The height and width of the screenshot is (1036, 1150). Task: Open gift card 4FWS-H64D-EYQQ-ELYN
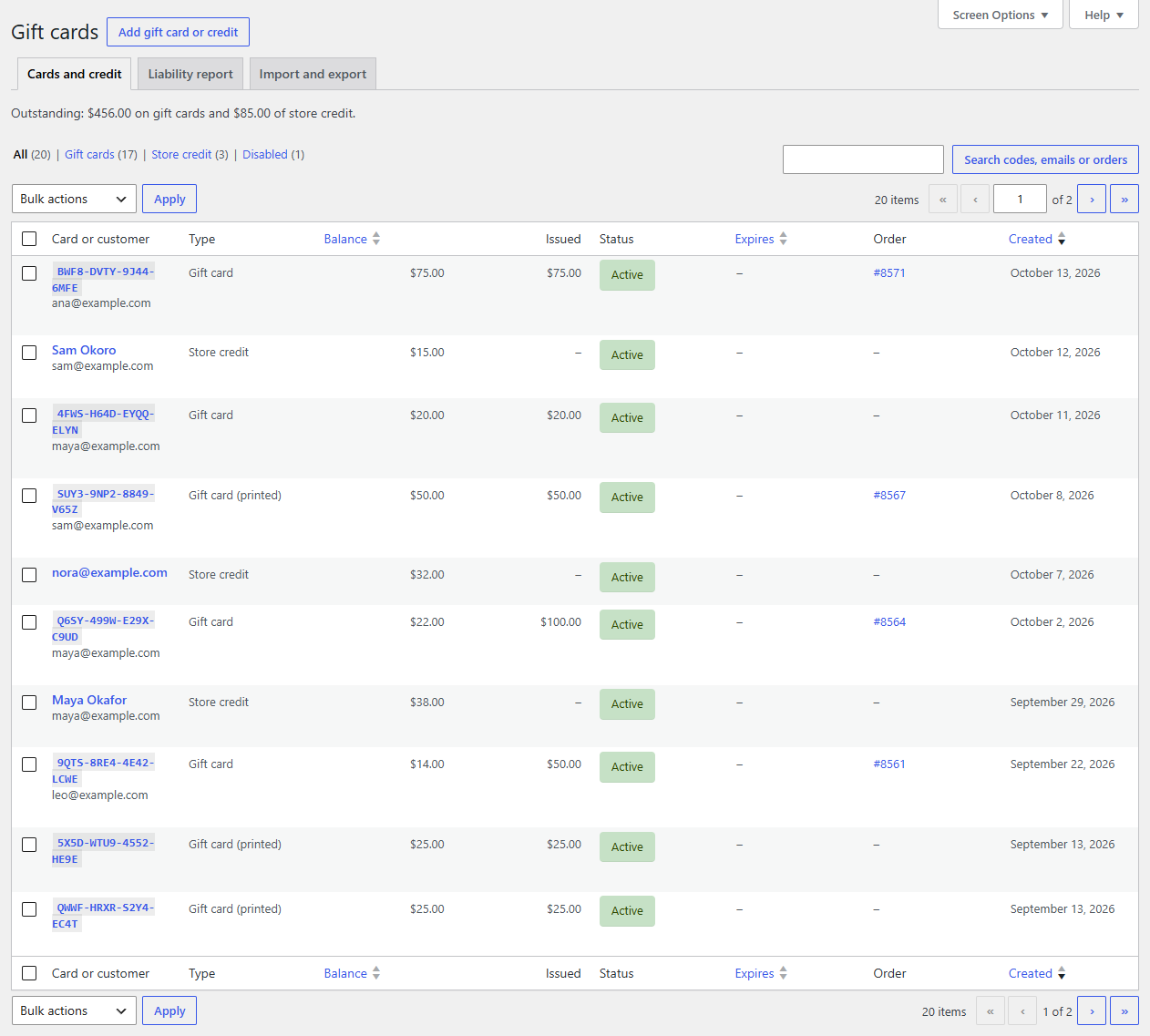103,422
